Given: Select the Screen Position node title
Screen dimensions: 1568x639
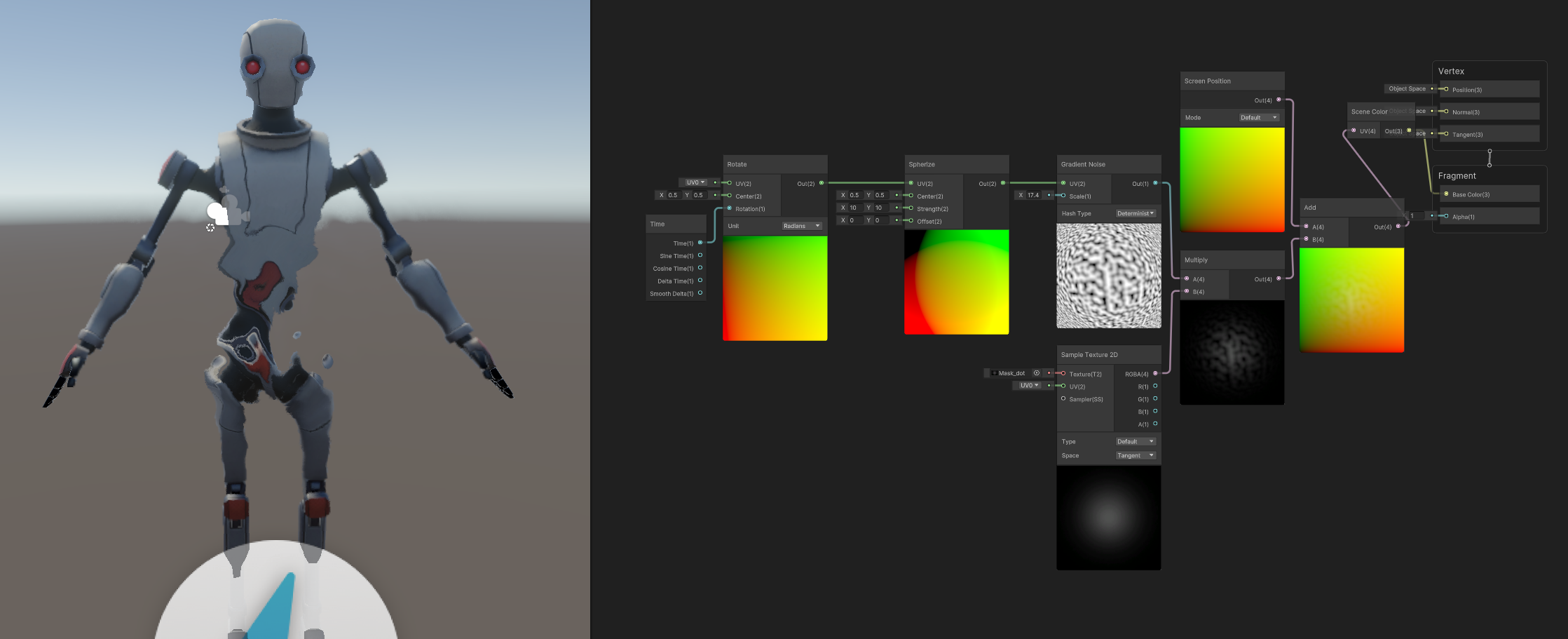Looking at the screenshot, I should (1207, 81).
